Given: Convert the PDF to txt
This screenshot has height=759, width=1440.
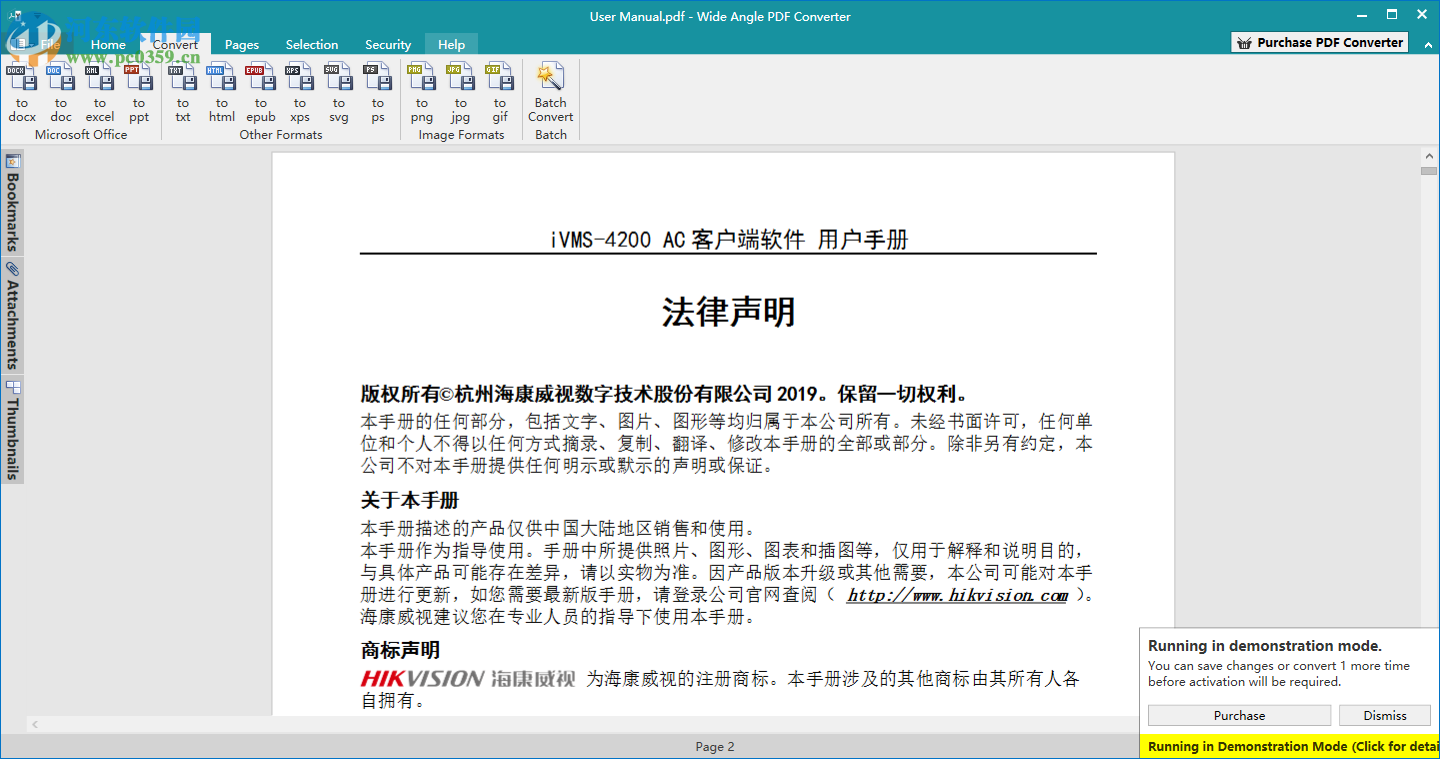Looking at the screenshot, I should point(182,95).
